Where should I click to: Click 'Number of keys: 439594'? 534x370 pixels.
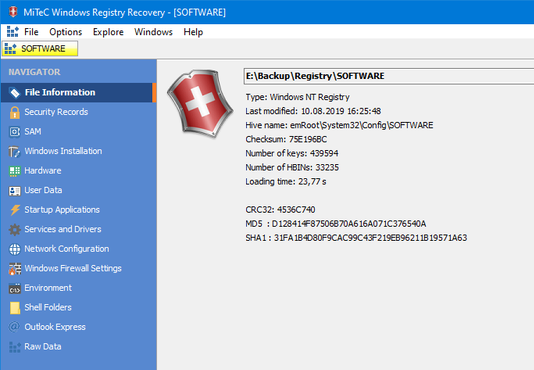pos(292,154)
